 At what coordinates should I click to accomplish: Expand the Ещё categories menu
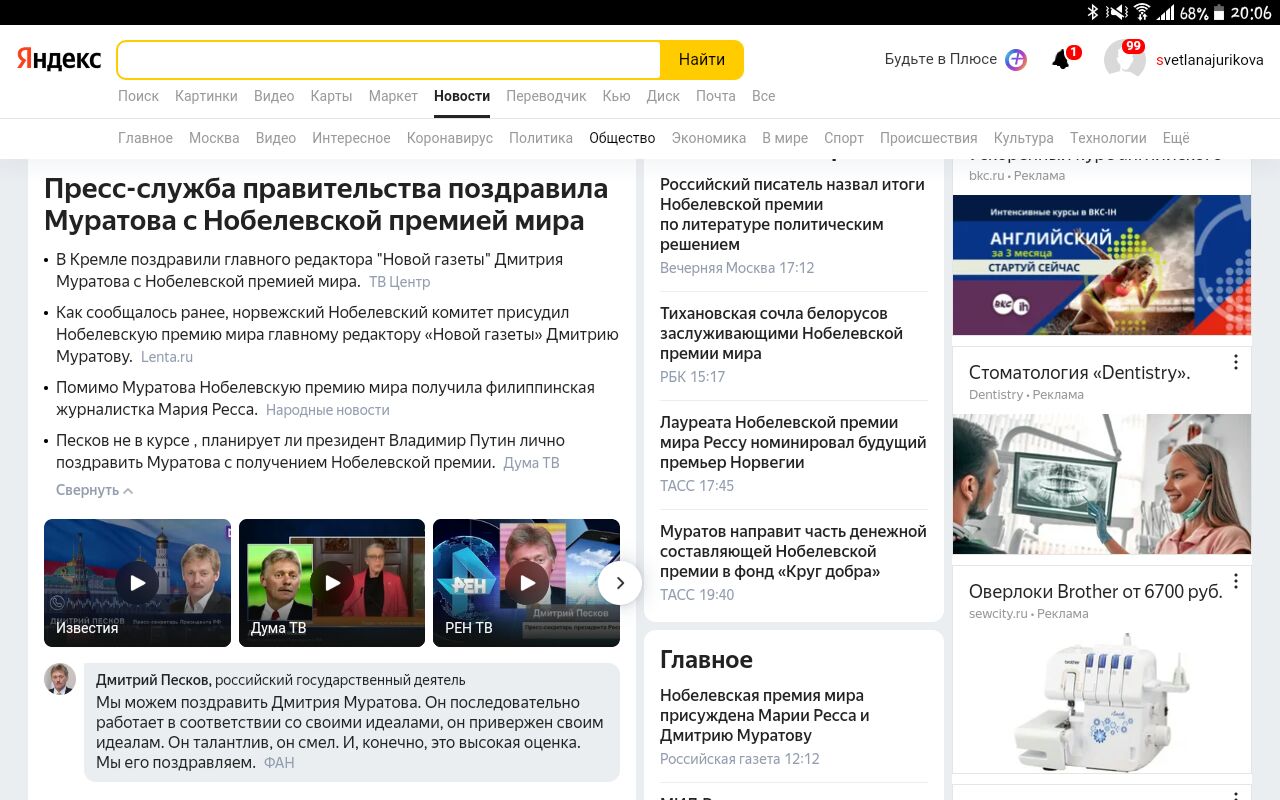[1176, 138]
